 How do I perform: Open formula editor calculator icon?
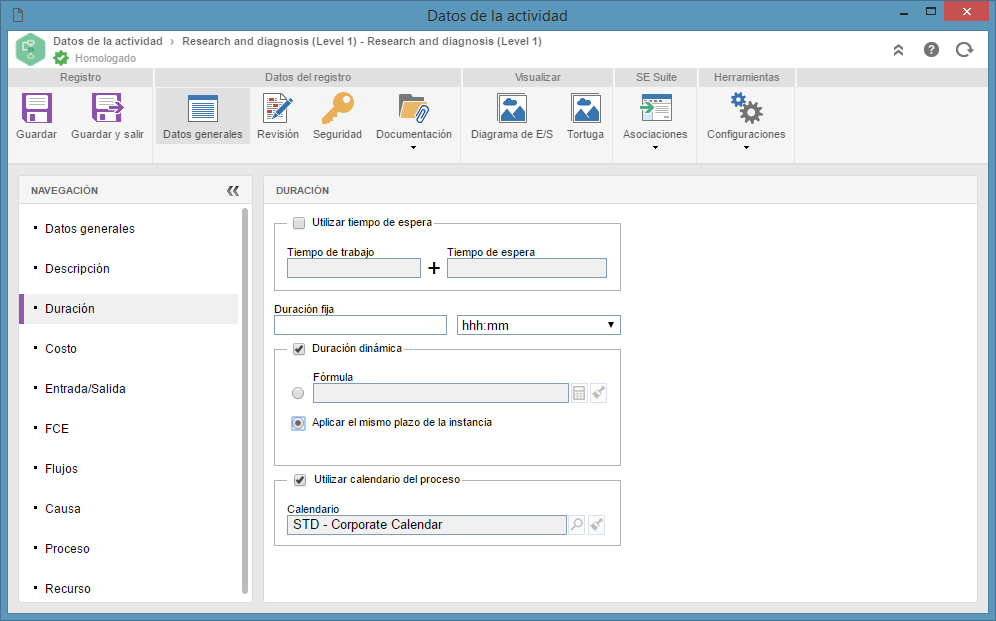click(579, 393)
